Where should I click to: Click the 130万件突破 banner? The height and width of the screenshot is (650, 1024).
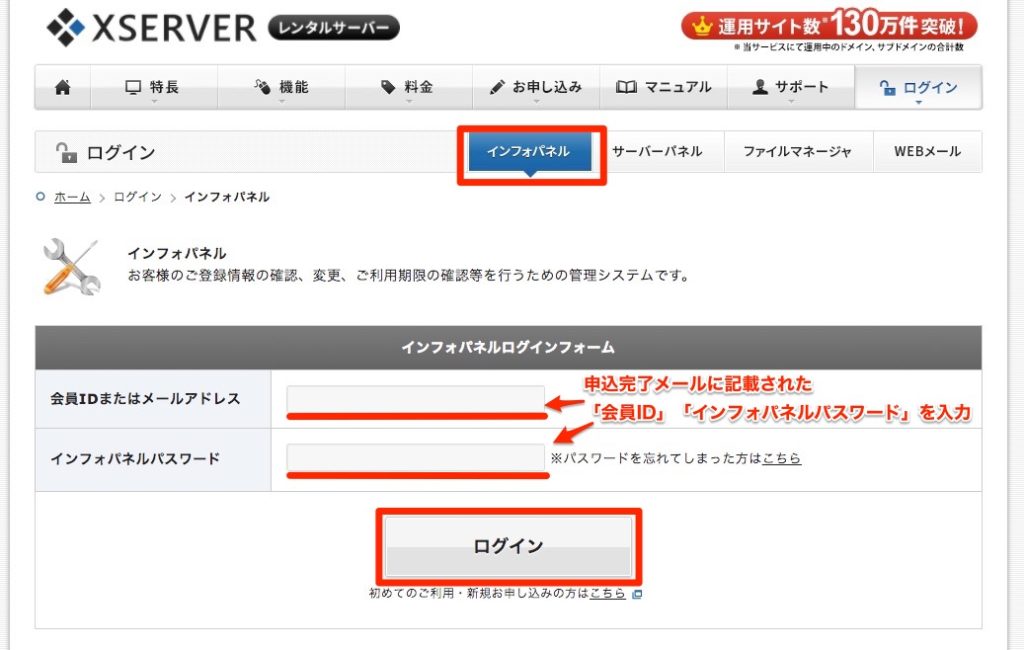829,25
